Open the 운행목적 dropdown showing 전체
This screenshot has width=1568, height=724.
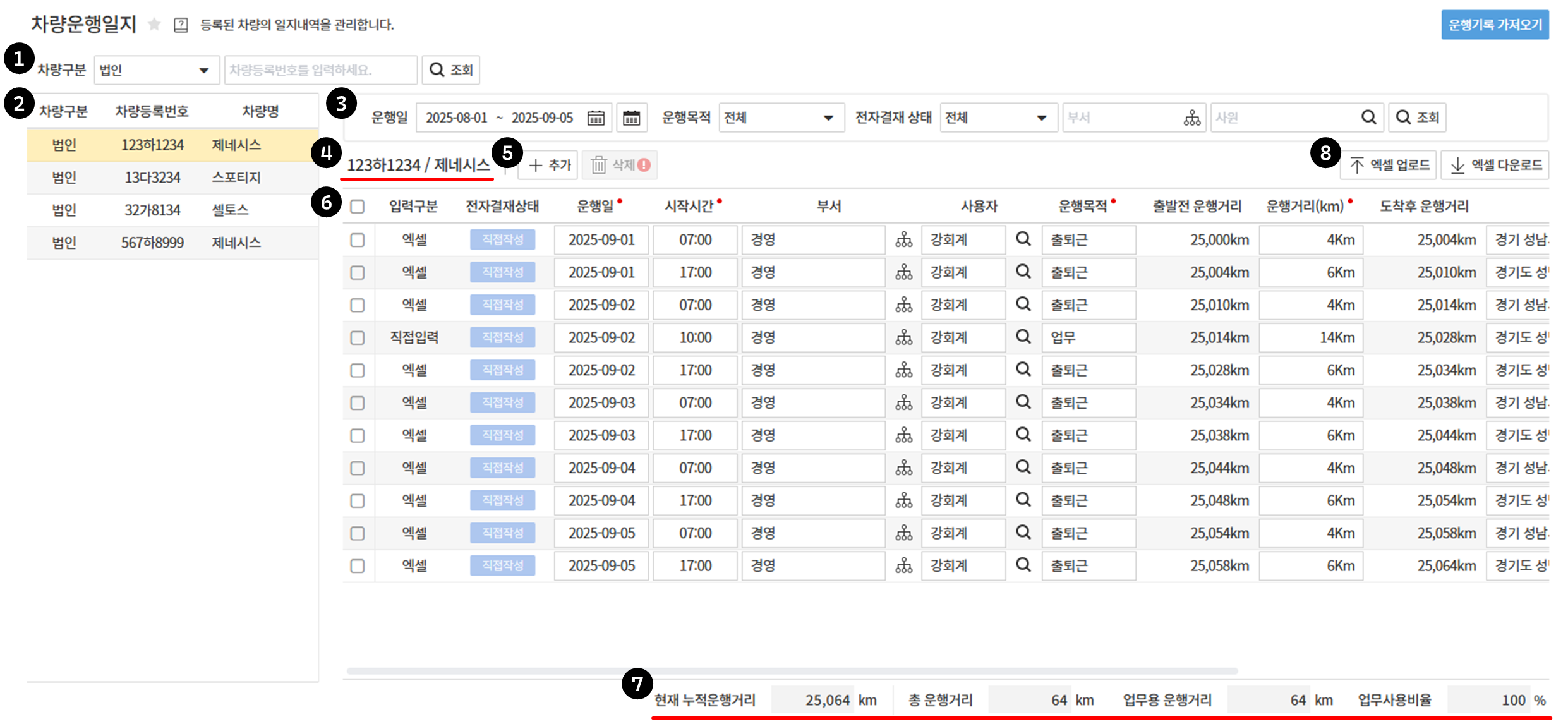[781, 118]
